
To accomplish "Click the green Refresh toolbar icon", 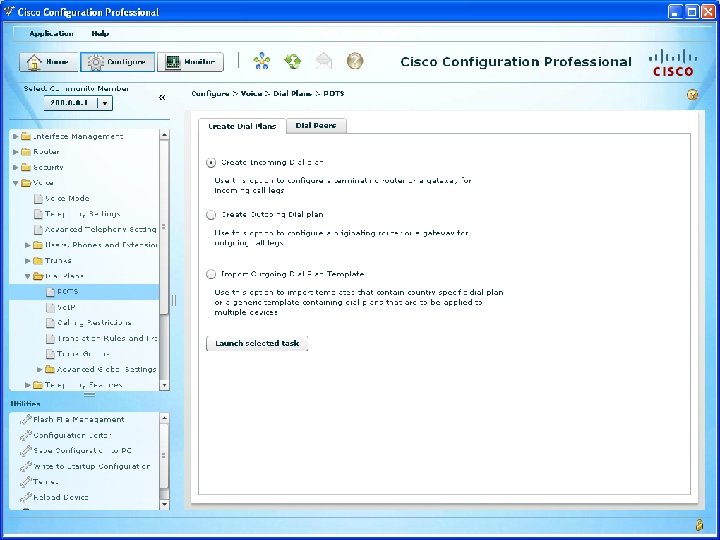I will tap(292, 61).
